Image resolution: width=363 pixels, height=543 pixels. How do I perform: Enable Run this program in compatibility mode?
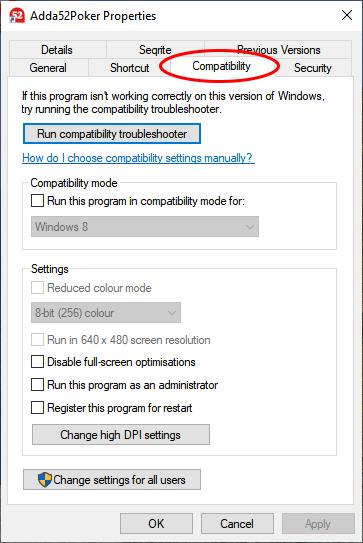tap(37, 201)
